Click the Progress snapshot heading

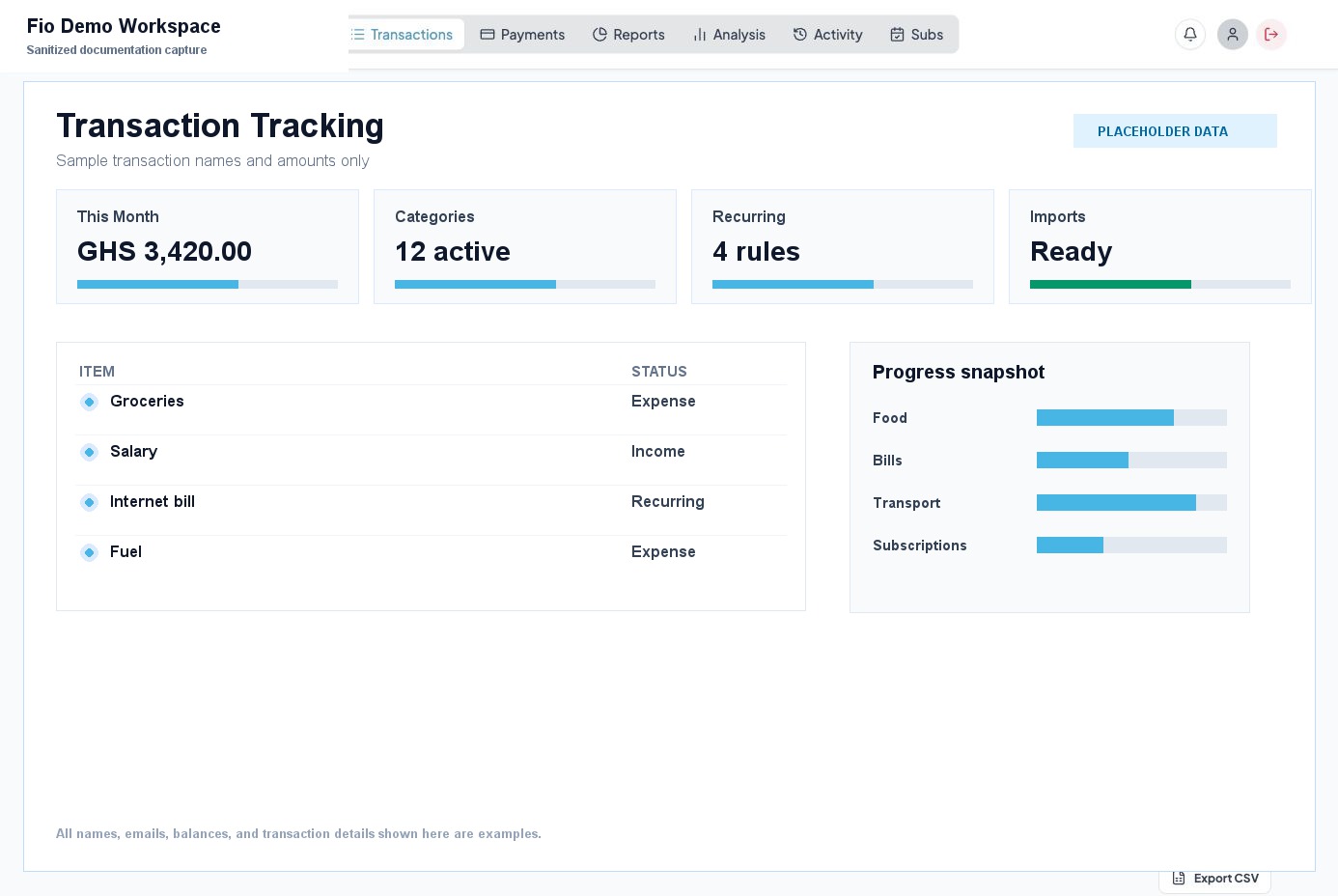tap(959, 373)
